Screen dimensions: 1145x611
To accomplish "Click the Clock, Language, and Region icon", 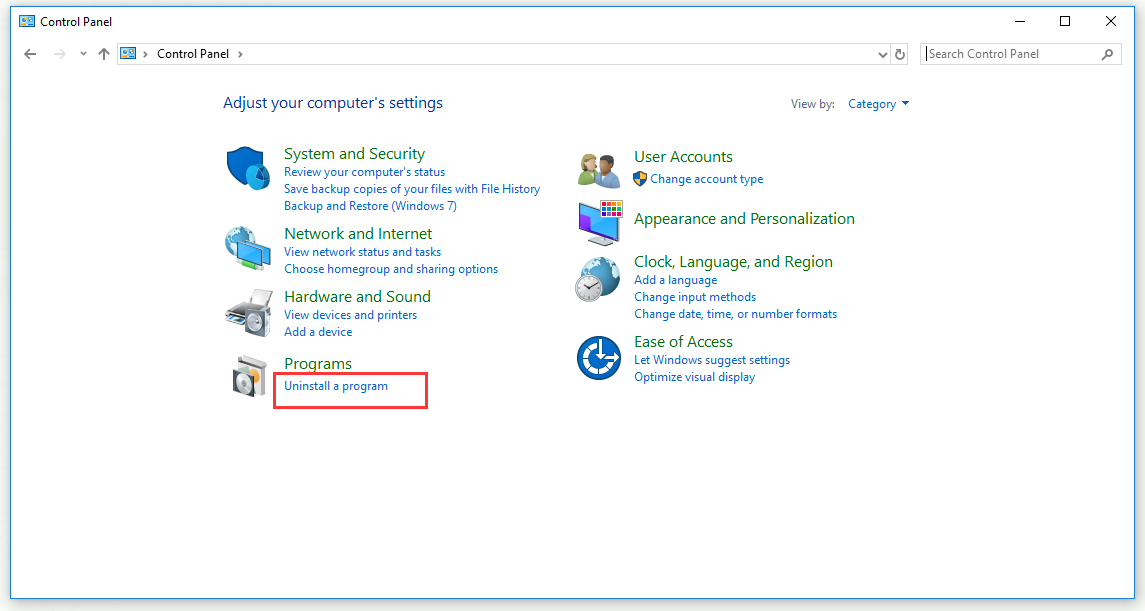I will click(599, 279).
